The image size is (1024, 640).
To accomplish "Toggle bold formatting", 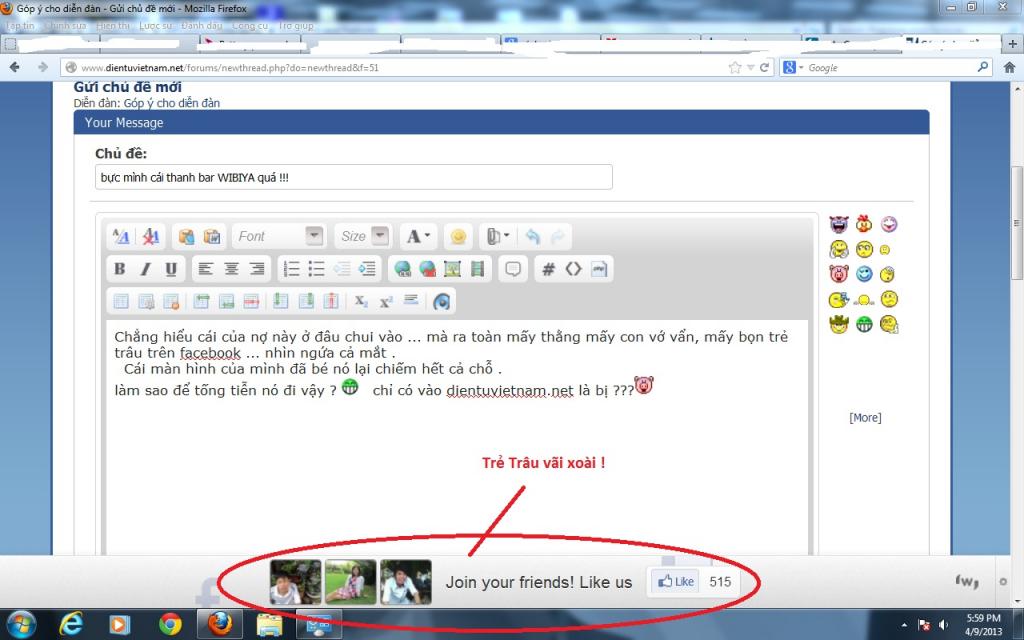I will [x=120, y=268].
